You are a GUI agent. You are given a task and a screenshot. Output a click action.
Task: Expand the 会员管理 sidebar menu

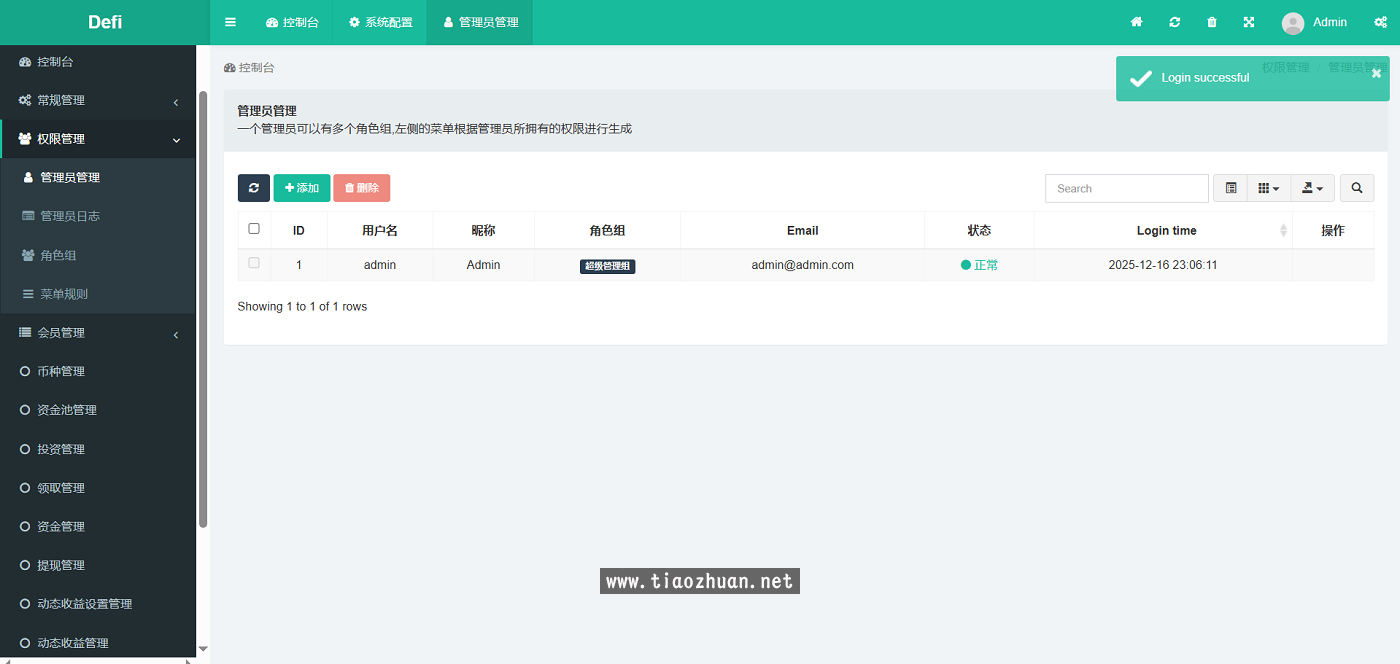point(97,333)
